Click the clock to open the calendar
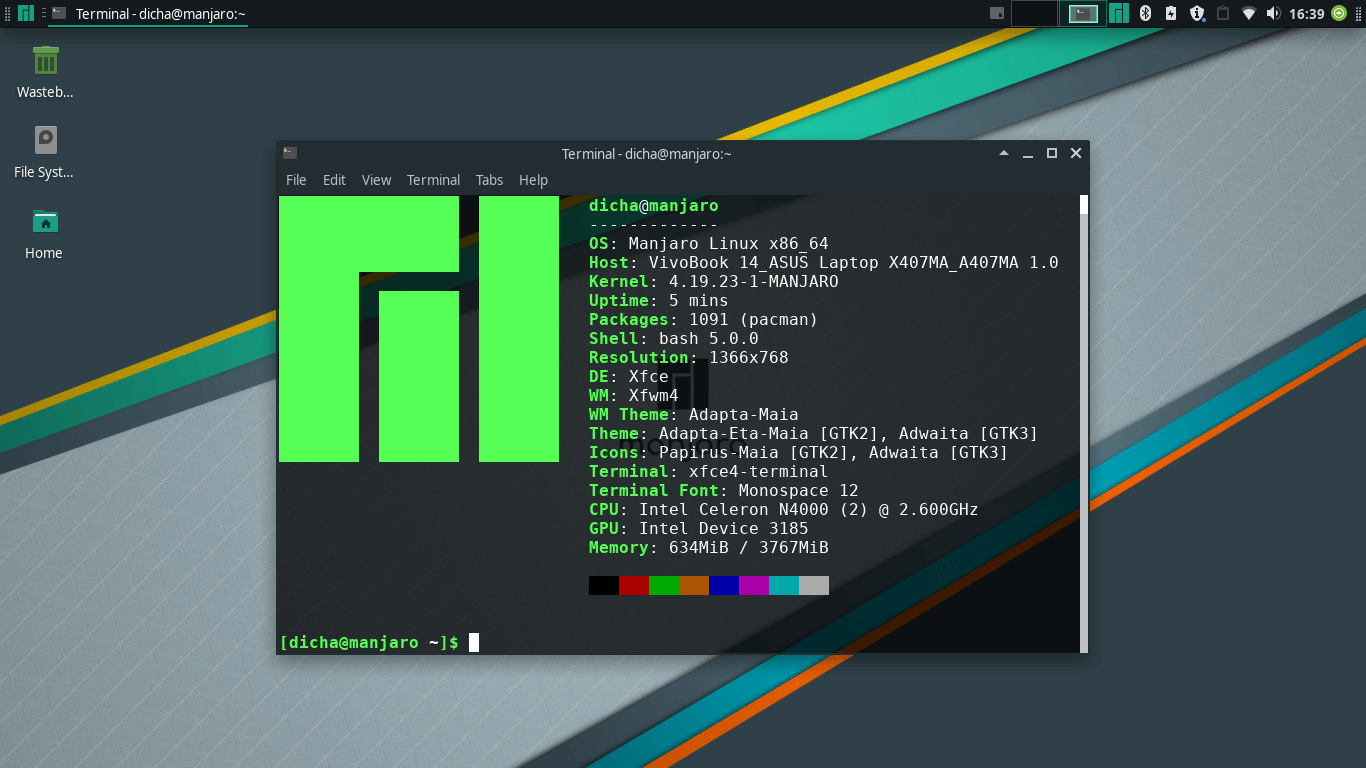 [x=1308, y=14]
